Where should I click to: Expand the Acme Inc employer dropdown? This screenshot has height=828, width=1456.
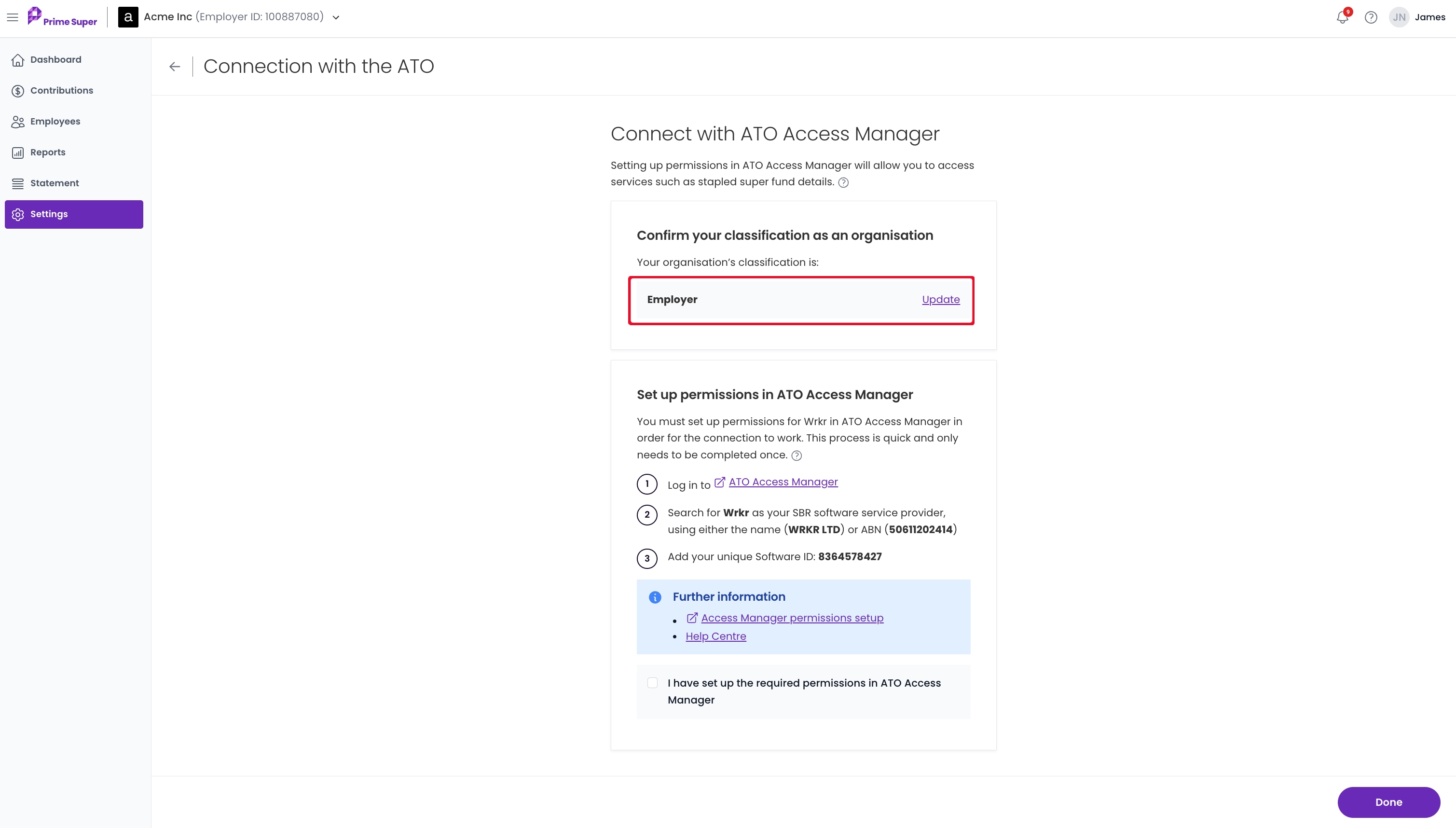coord(336,18)
